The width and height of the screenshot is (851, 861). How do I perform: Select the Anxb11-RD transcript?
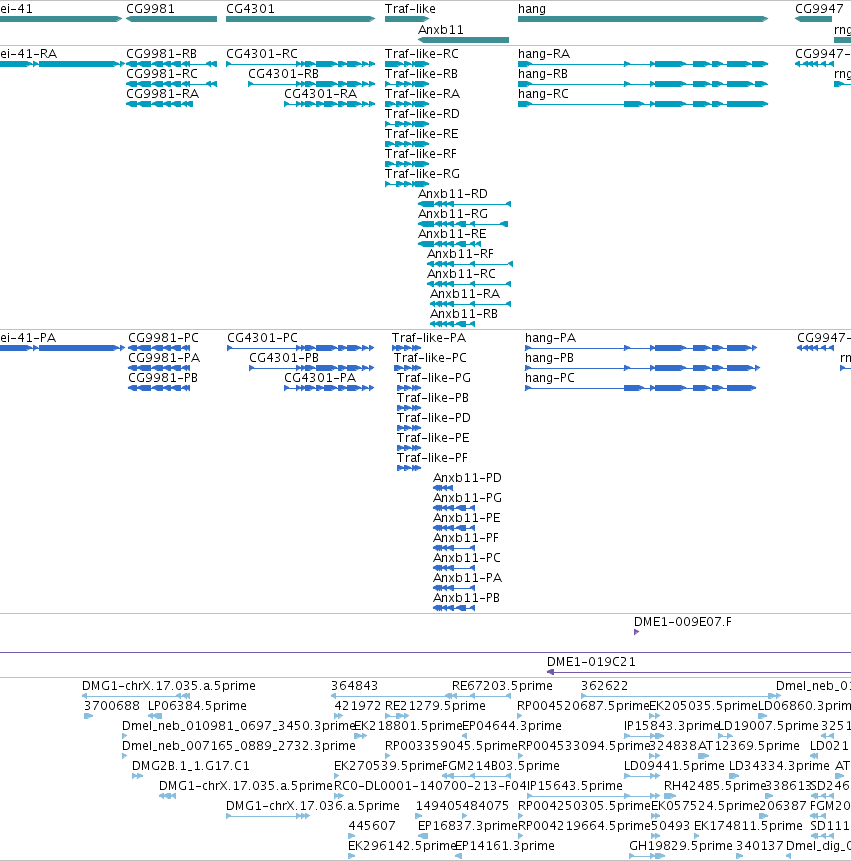[464, 204]
